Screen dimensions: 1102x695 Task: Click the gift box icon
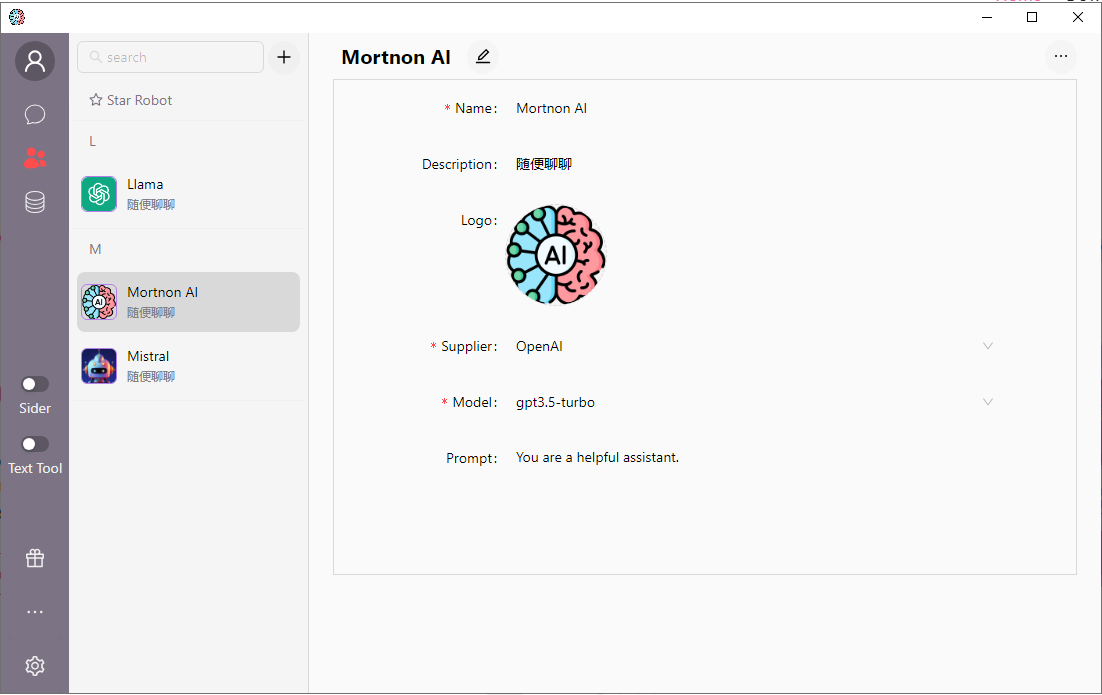[x=35, y=559]
